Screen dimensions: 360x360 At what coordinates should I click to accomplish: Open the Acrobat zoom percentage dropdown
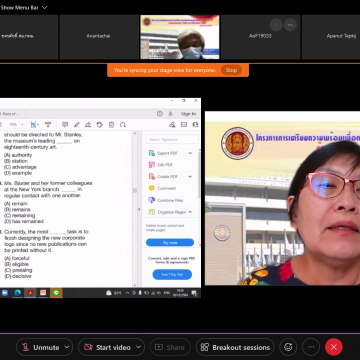[16, 125]
